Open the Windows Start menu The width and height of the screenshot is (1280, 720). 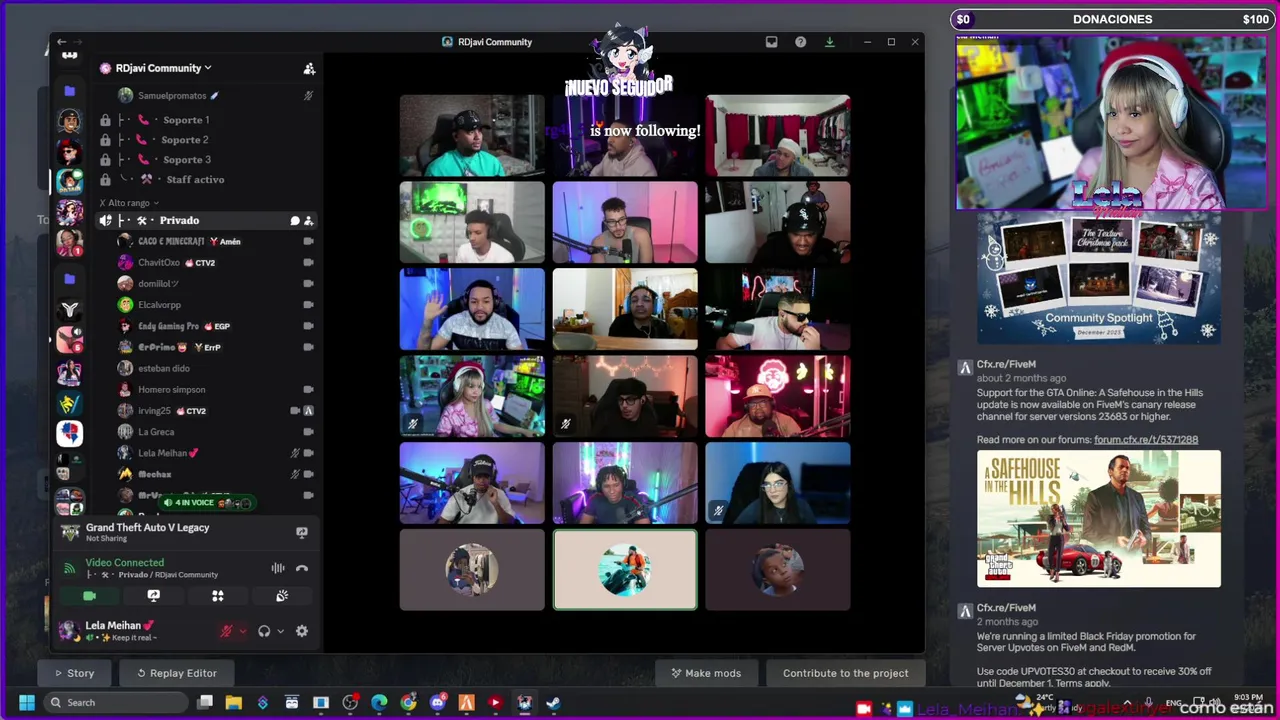[x=27, y=703]
